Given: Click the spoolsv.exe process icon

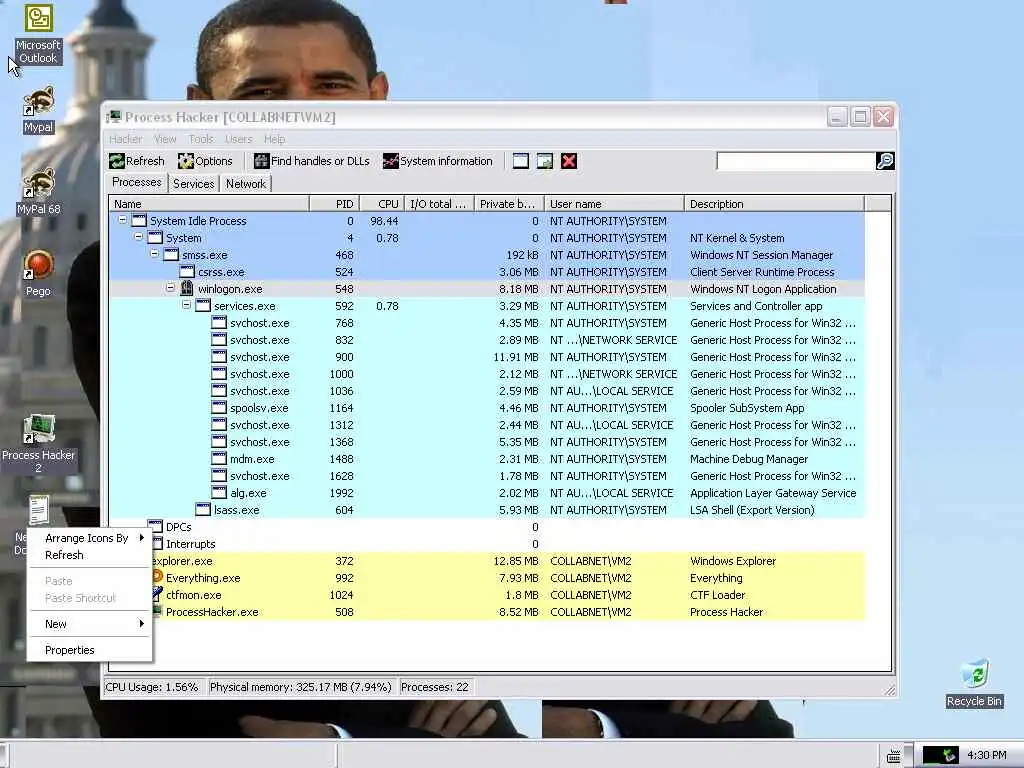Looking at the screenshot, I should 219,408.
